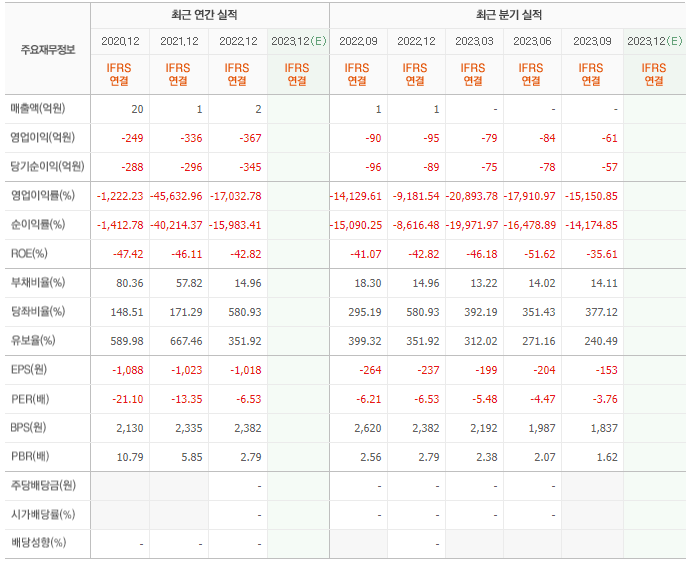692x563 pixels.
Task: Click the 최근 분기 실적 header
Action: pyautogui.click(x=509, y=15)
